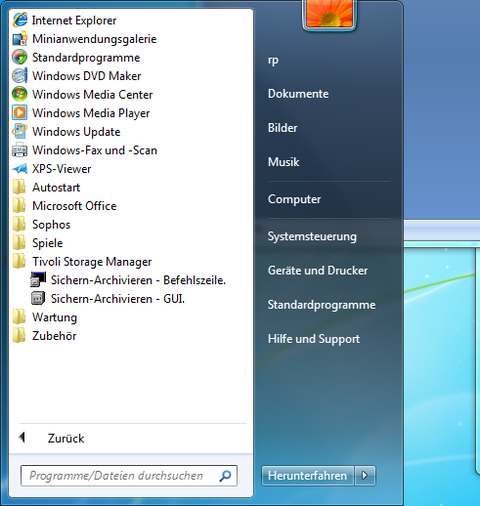Open Hilfe und Support
Viewport: 480px width, 506px height.
point(314,339)
